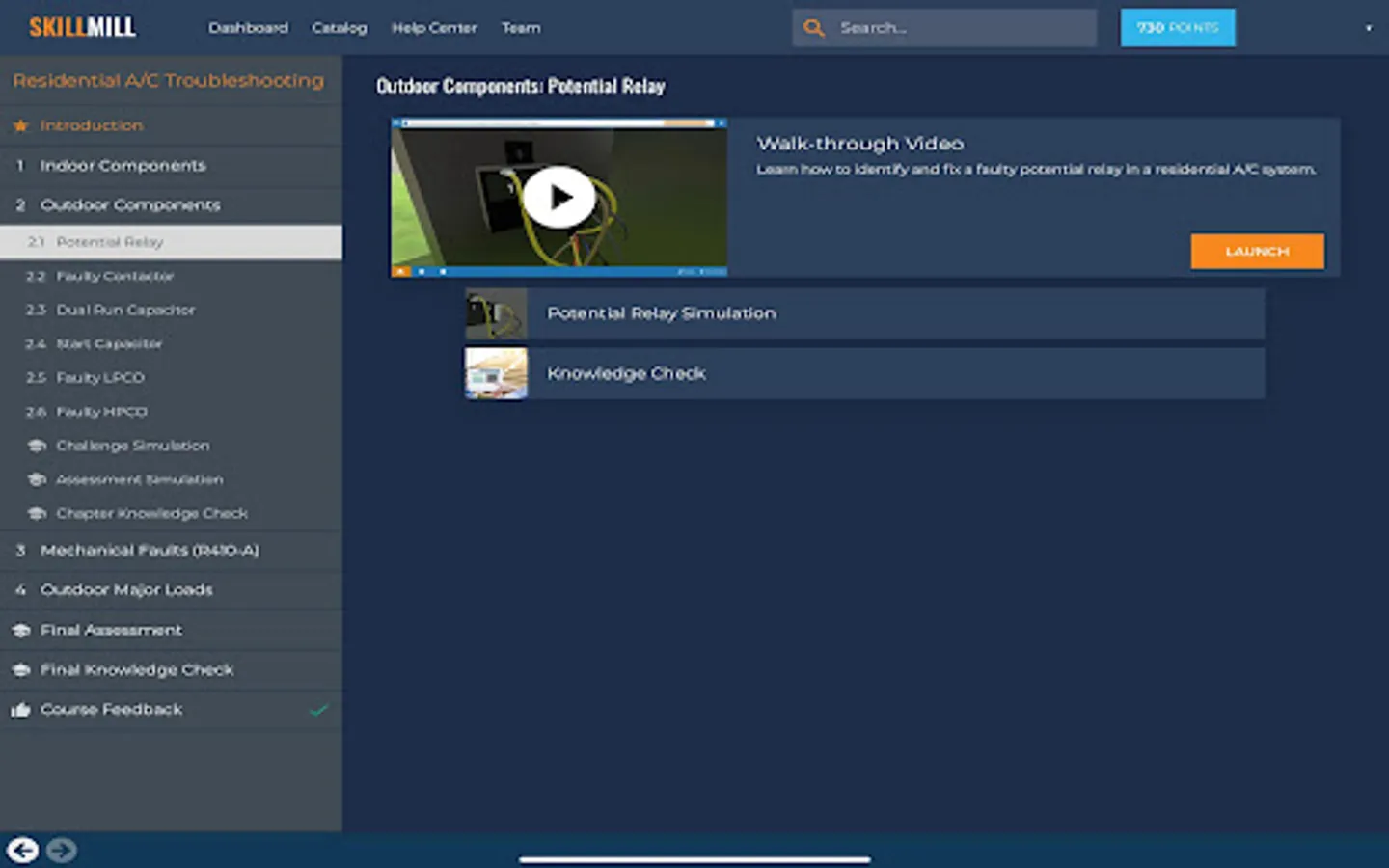Open the Potential Relay Simulation thumbnail
The width and height of the screenshot is (1389, 868).
click(496, 313)
